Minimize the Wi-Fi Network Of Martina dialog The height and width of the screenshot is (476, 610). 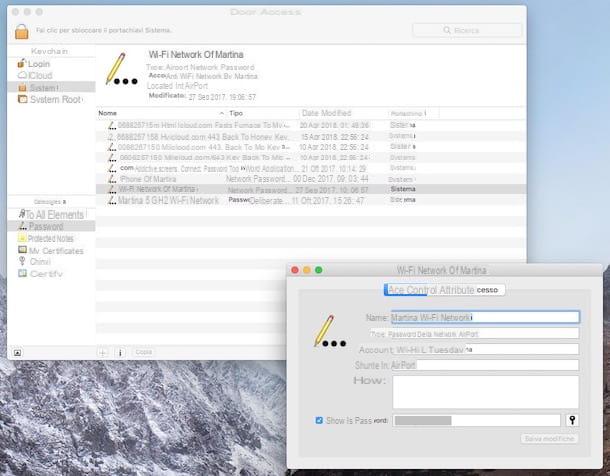click(307, 270)
